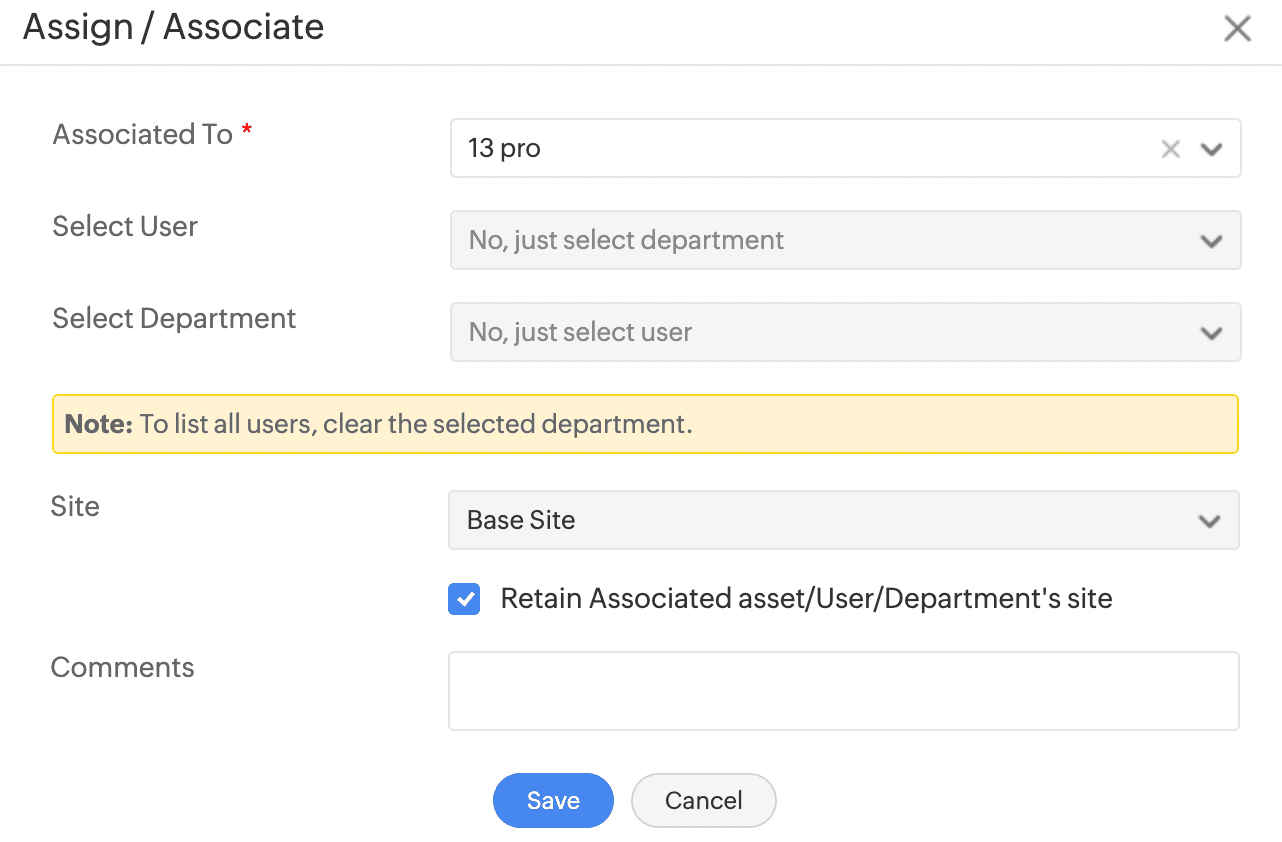Focus the Comments text box
Image resolution: width=1282 pixels, height=842 pixels.
click(843, 691)
